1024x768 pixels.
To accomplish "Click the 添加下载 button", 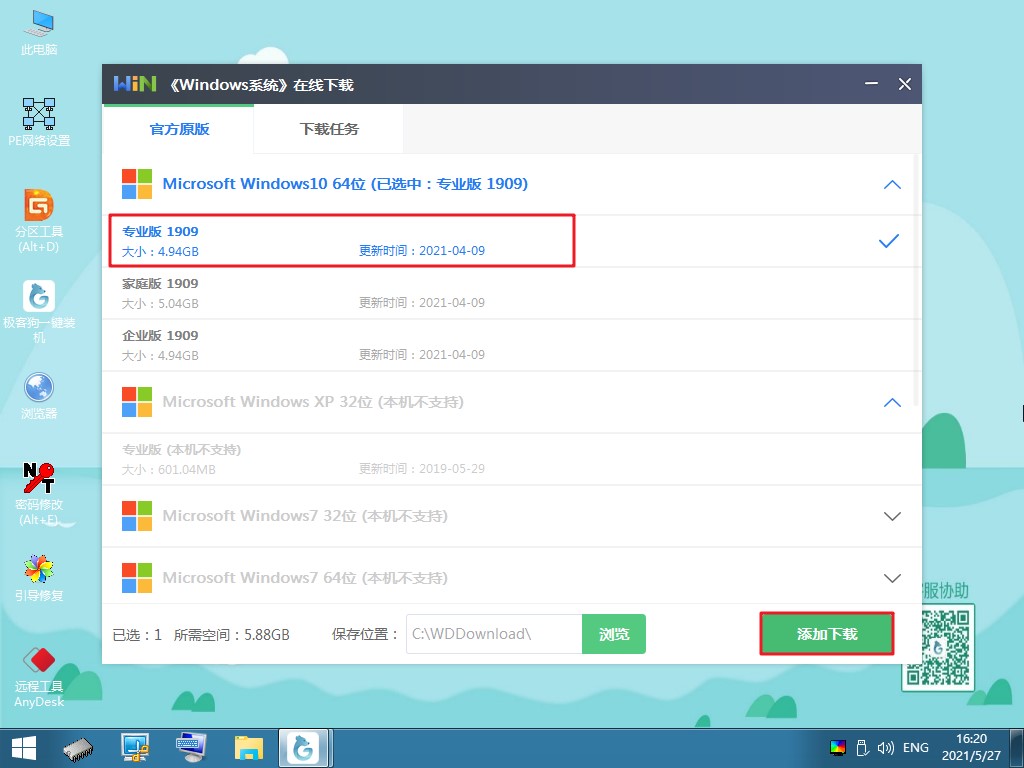I will [827, 633].
